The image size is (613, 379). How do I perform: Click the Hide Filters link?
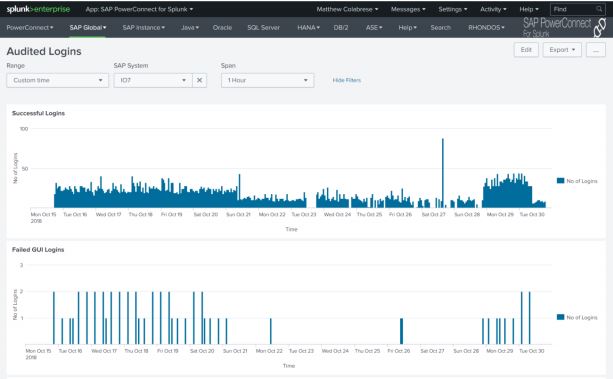click(346, 80)
